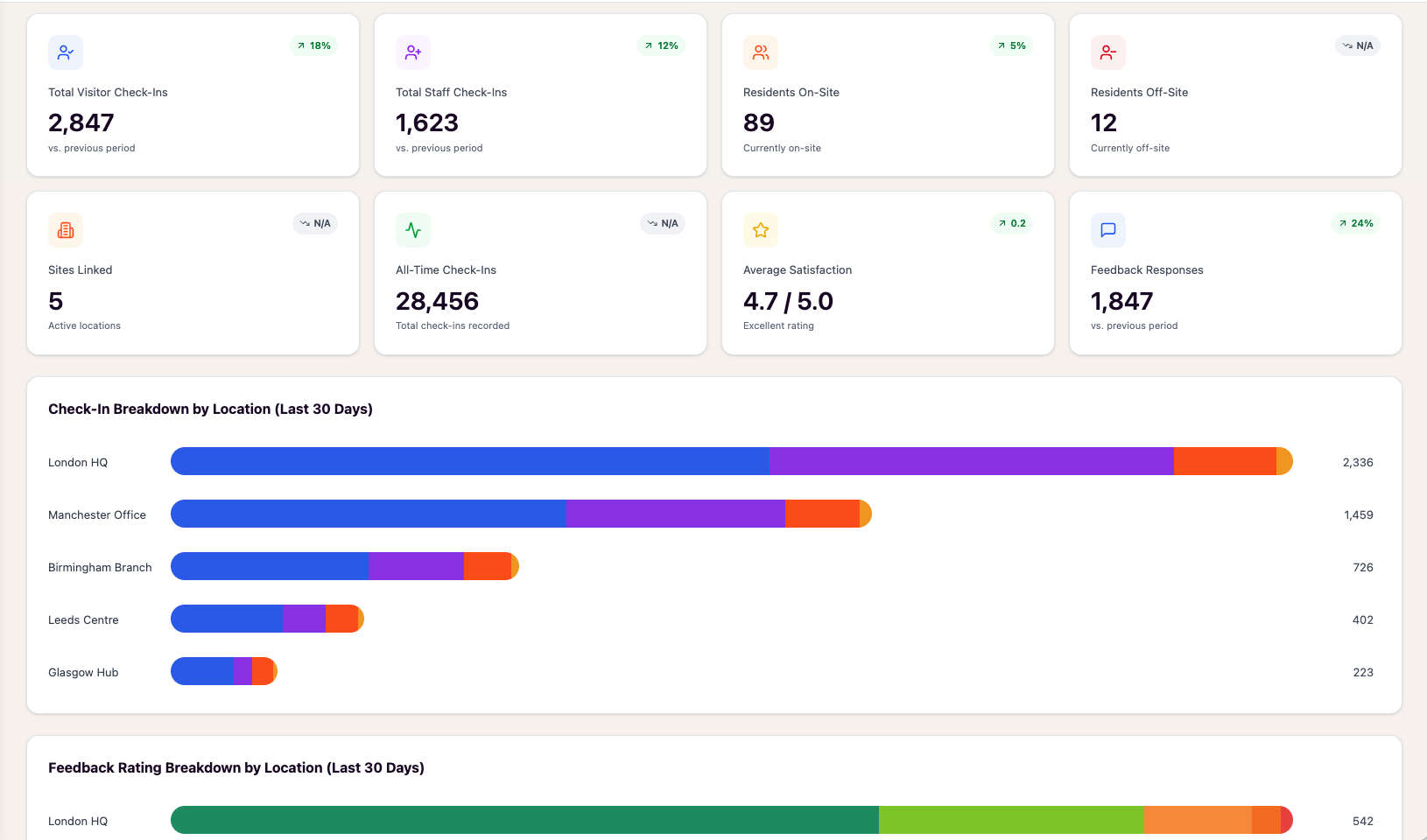This screenshot has height=840, width=1427.
Task: Click the 28,456 All-Time Check-Ins value
Action: point(437,301)
